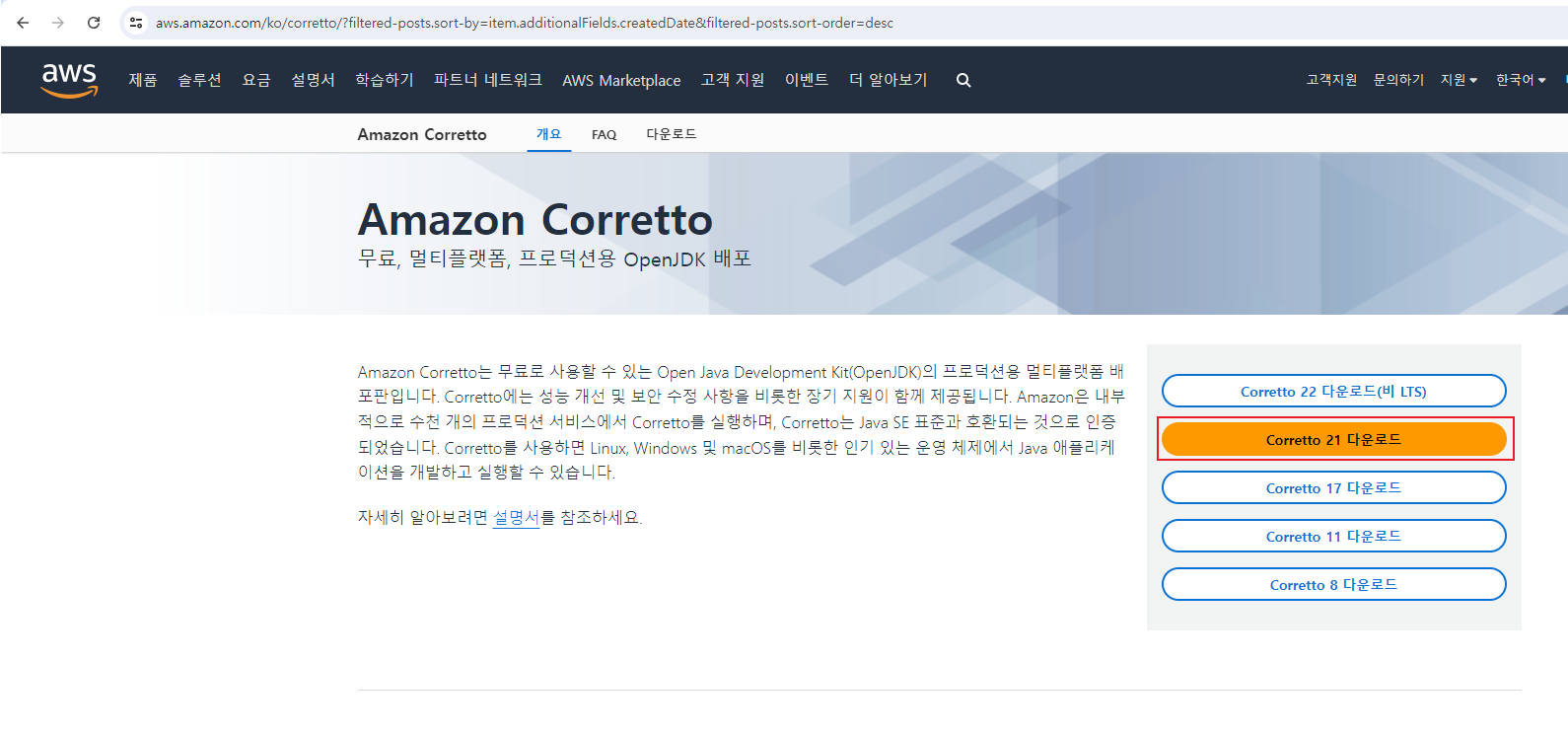Screen dimensions: 1568x735
Task: Click Corretto 8 다운로드 button
Action: pos(1333,584)
